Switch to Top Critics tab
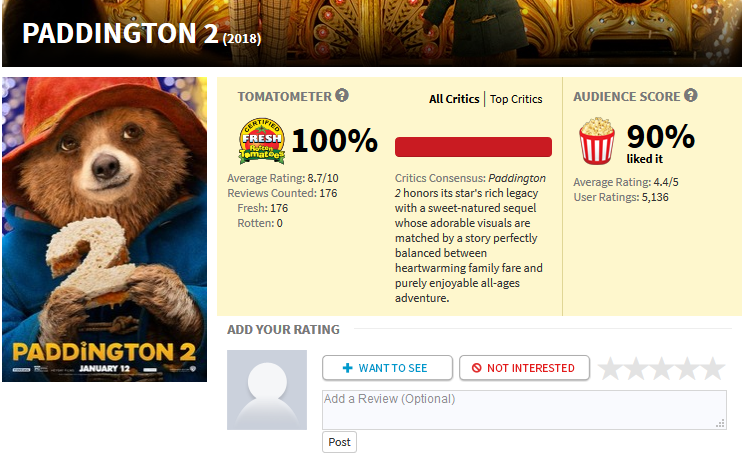Image resolution: width=756 pixels, height=459 pixels. pyautogui.click(x=516, y=99)
